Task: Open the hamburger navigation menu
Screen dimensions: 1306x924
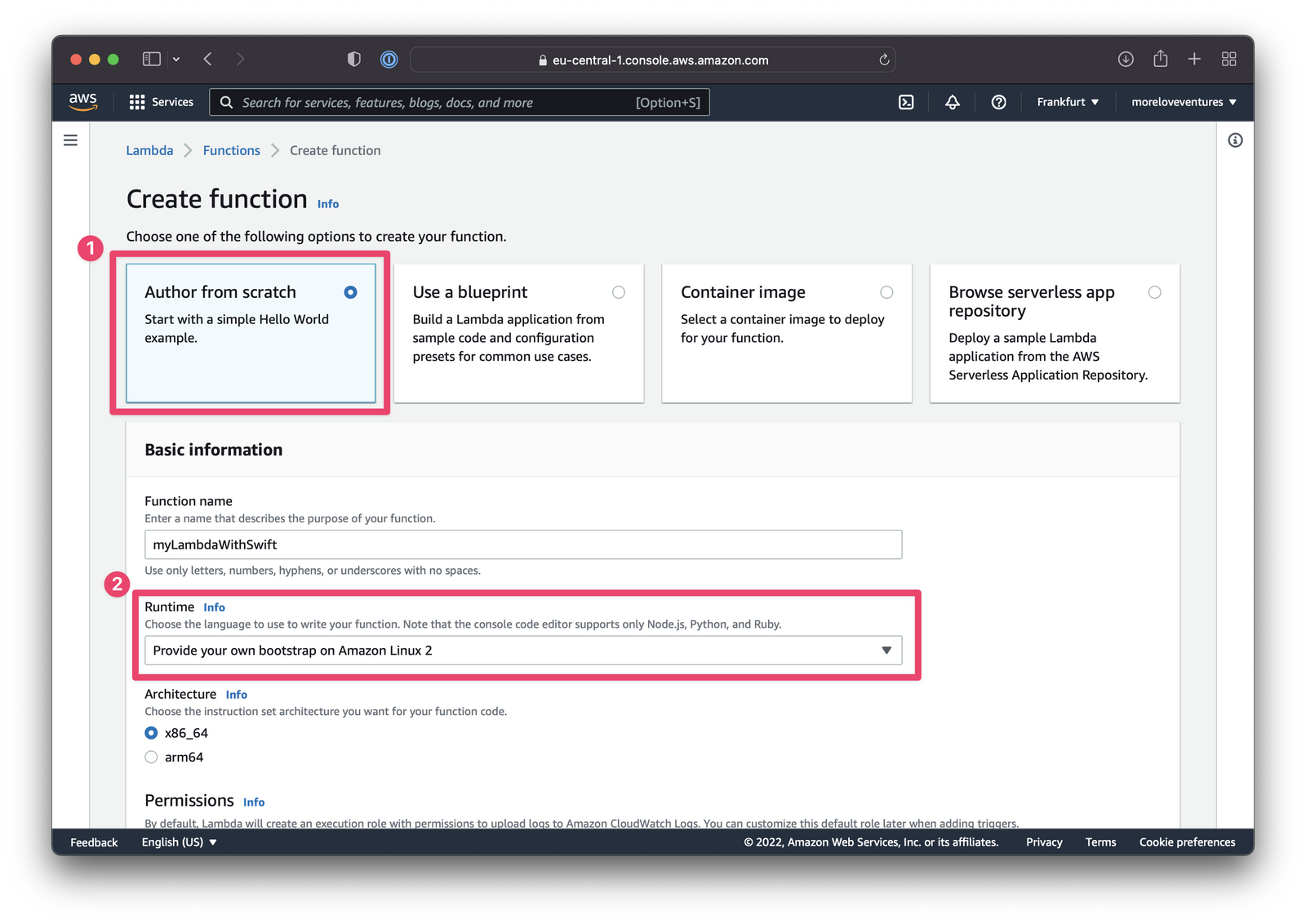Action: click(x=70, y=140)
